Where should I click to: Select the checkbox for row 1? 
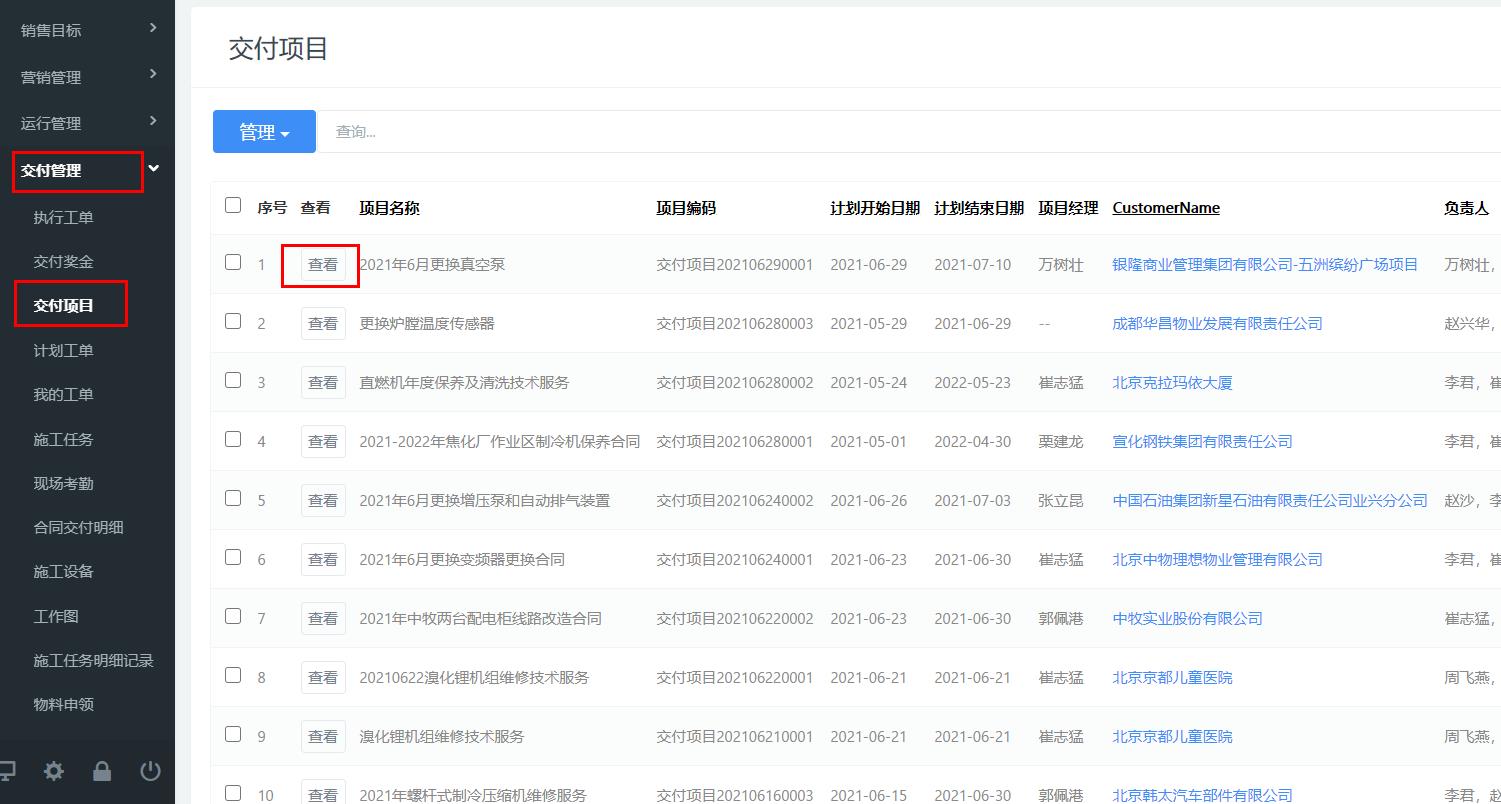click(233, 263)
